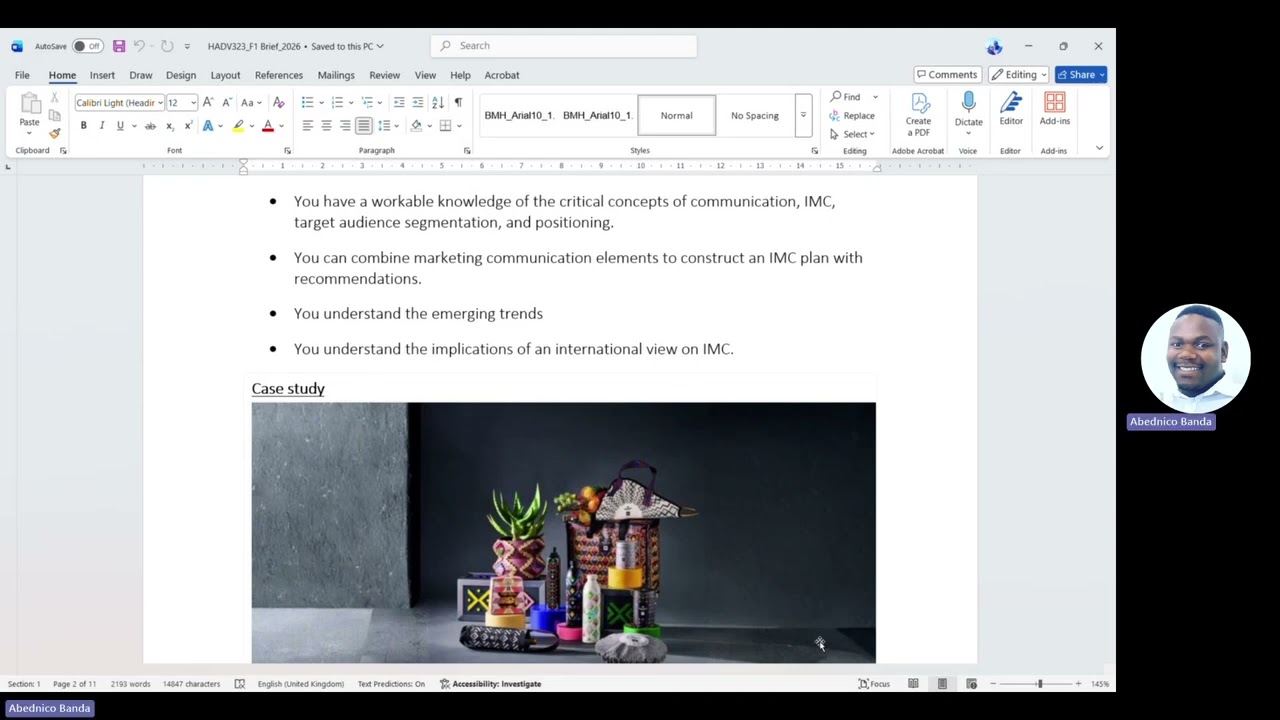The image size is (1280, 720).
Task: Undo the last action
Action: pyautogui.click(x=139, y=46)
